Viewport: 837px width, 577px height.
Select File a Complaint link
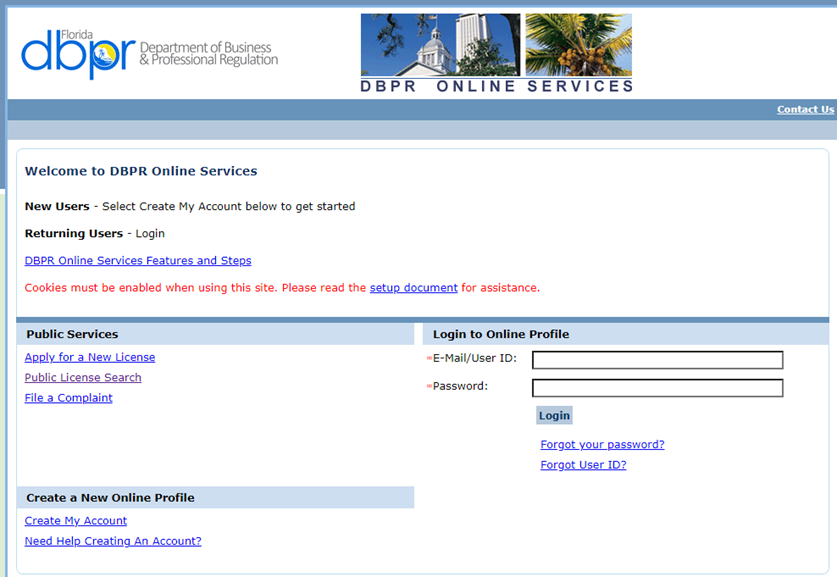point(68,398)
